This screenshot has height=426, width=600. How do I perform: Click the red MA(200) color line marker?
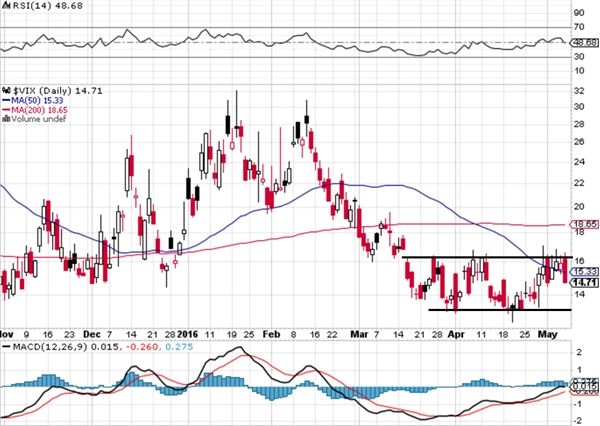coord(6,110)
